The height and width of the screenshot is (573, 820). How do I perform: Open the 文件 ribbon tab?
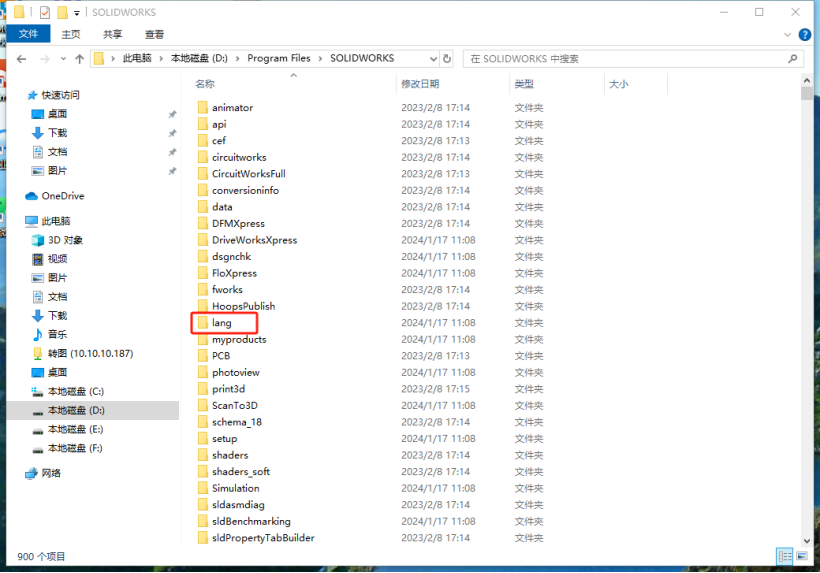pos(28,34)
